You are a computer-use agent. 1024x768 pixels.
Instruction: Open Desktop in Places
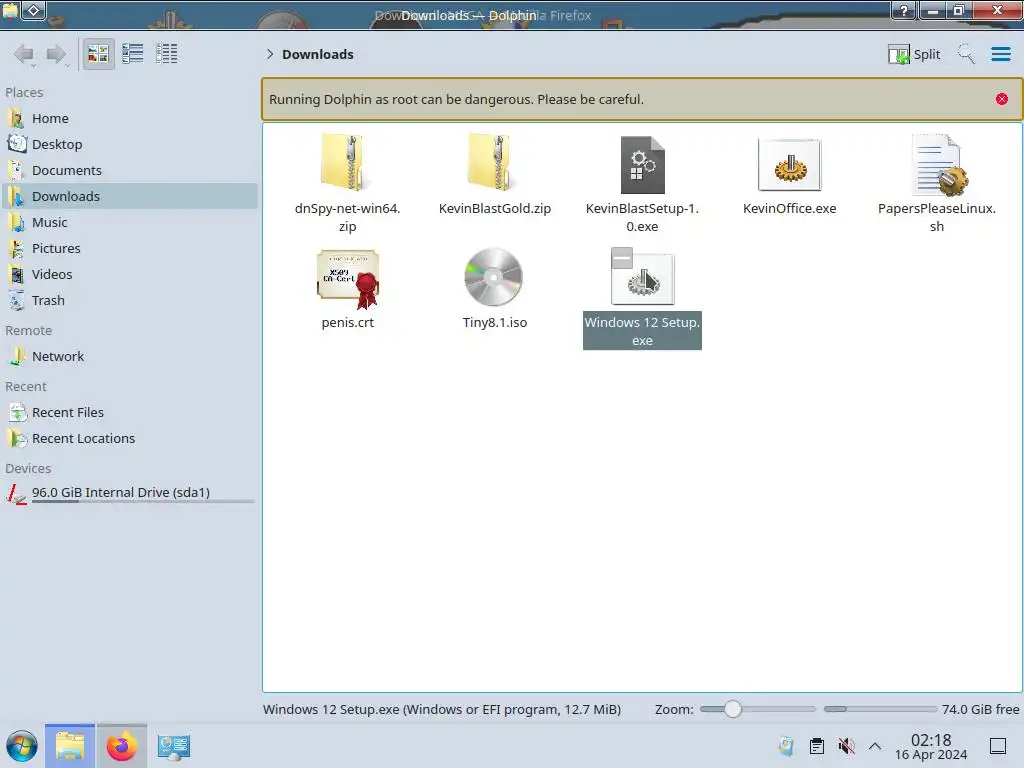pyautogui.click(x=130, y=144)
